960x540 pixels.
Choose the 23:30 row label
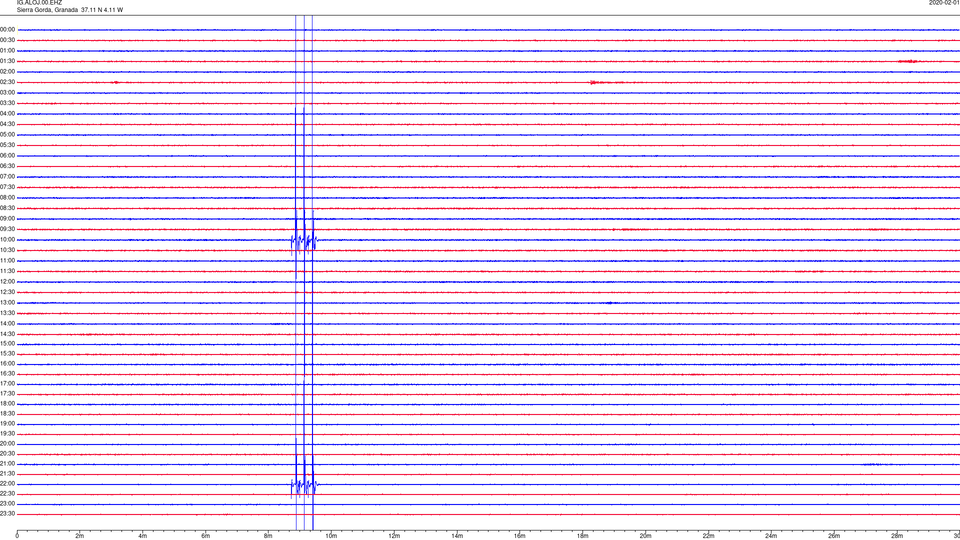[7, 514]
